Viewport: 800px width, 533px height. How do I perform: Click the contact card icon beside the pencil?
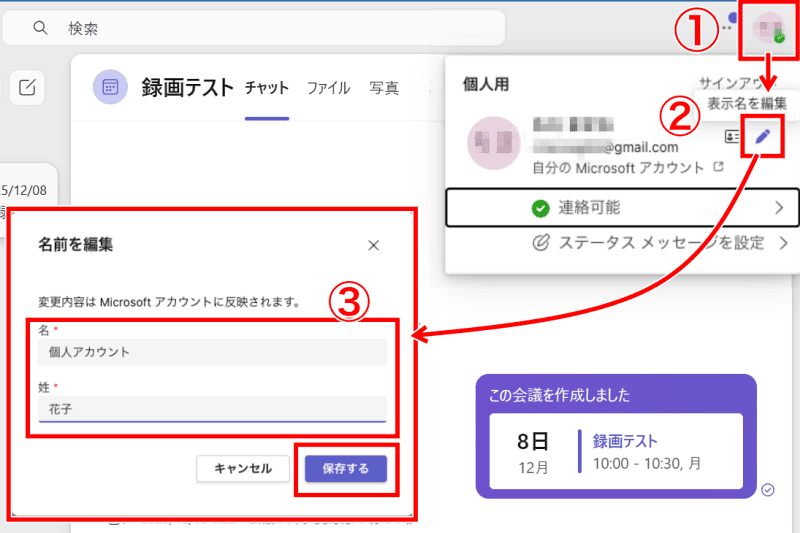pyautogui.click(x=732, y=137)
